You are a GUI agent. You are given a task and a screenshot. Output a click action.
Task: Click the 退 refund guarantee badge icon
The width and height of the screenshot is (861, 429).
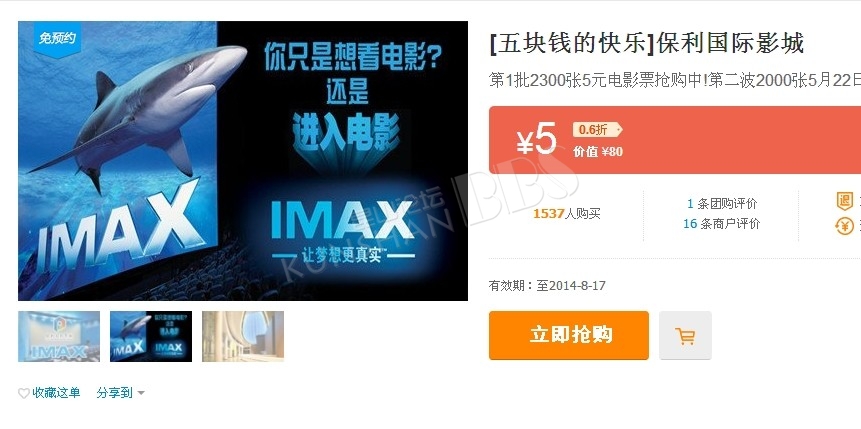(x=845, y=201)
